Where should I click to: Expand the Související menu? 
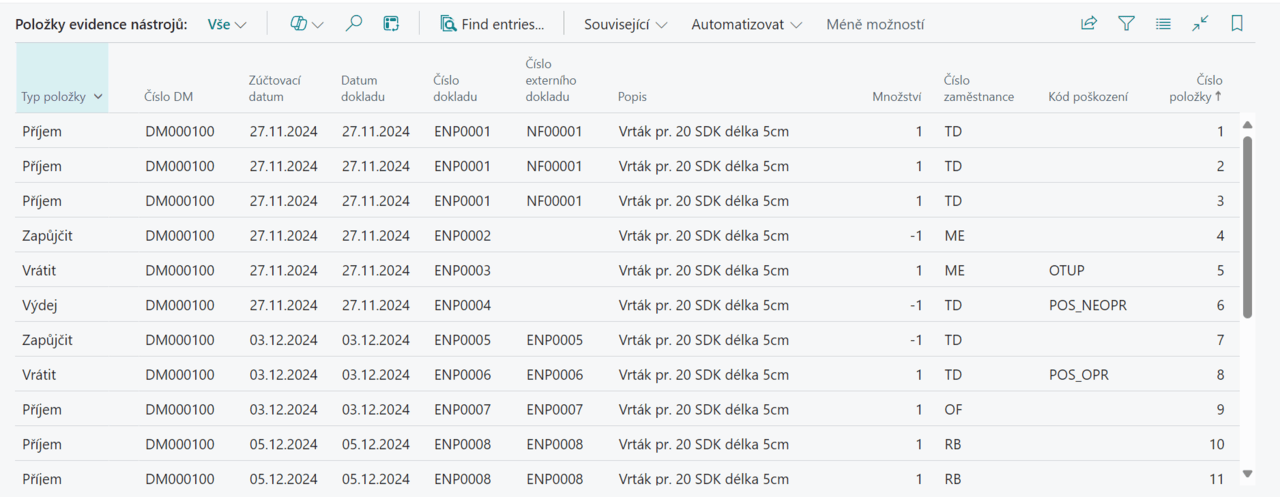coord(626,24)
